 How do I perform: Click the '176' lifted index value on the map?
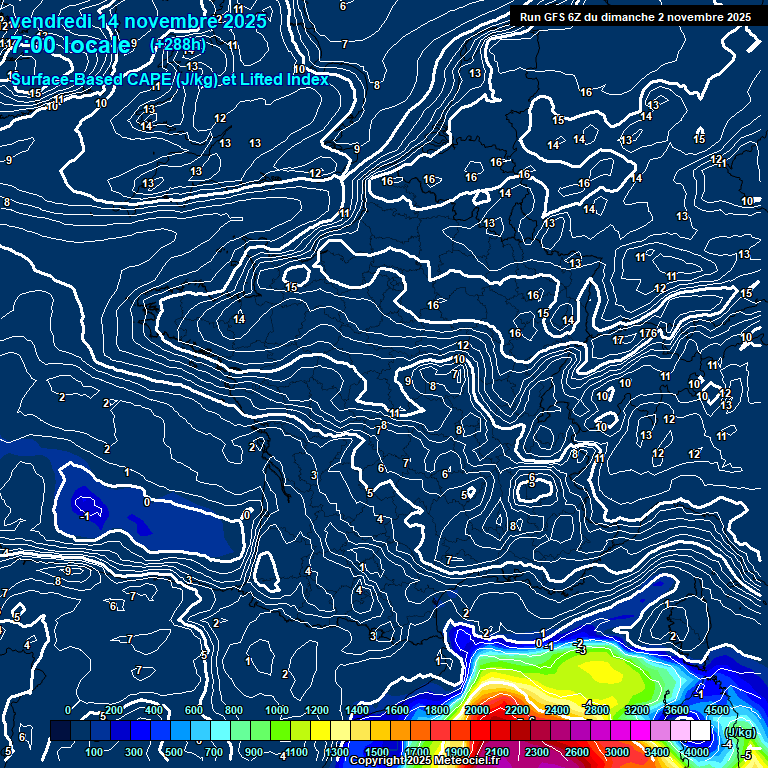[648, 334]
